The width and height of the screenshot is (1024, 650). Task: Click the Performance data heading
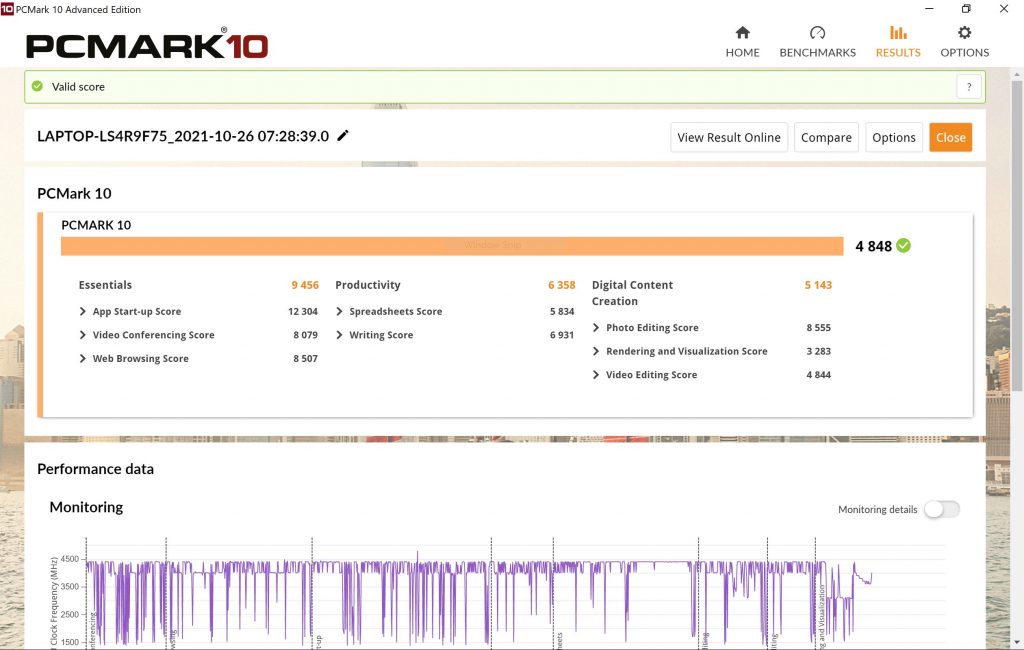tap(95, 469)
